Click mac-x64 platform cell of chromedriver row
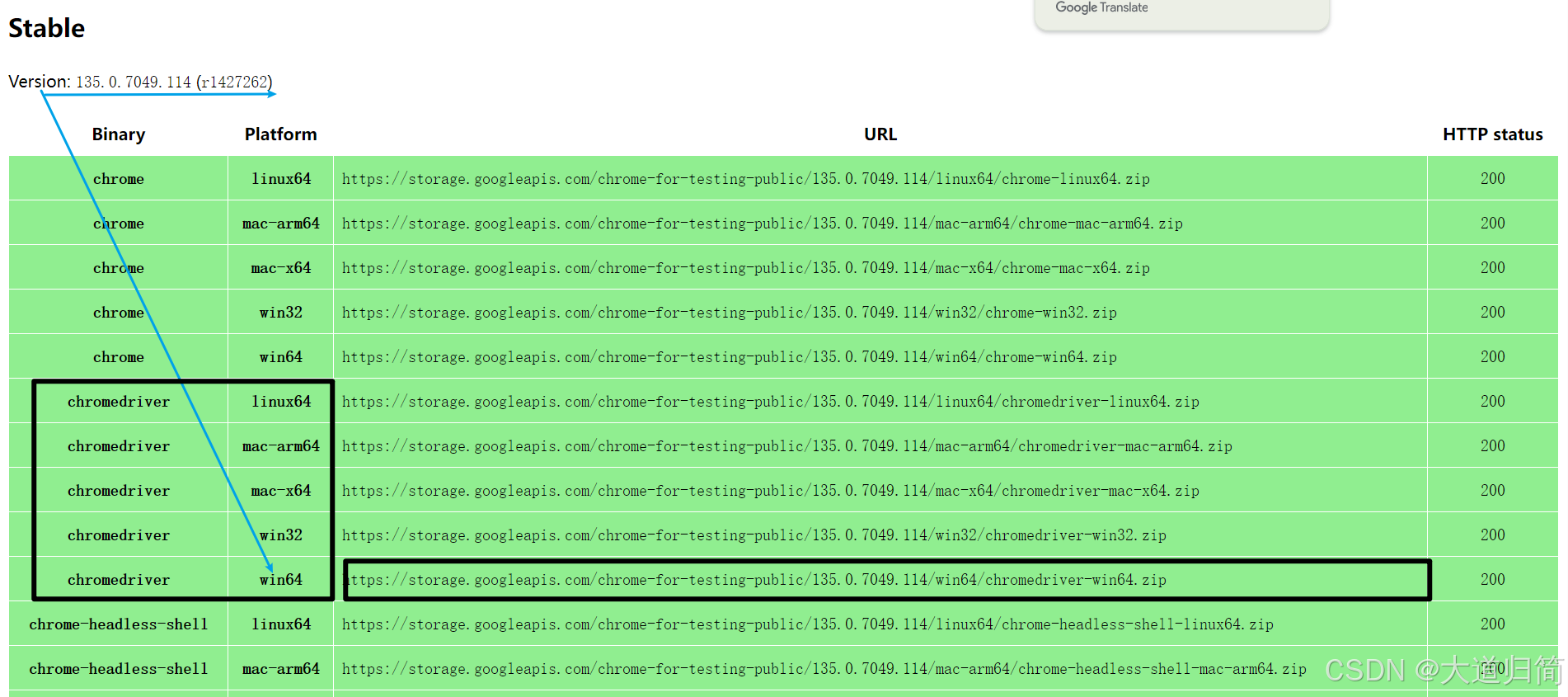This screenshot has width=1568, height=697. (281, 491)
